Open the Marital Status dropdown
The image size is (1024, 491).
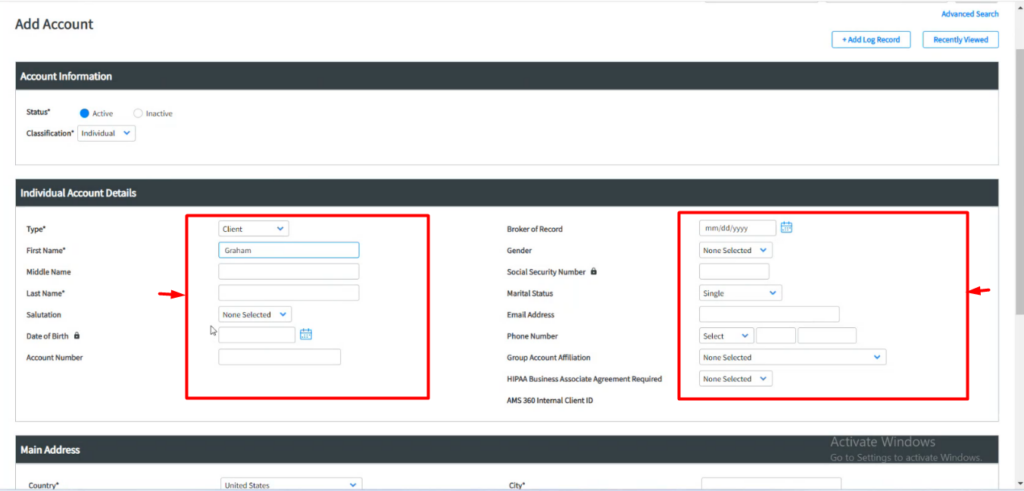coord(740,293)
